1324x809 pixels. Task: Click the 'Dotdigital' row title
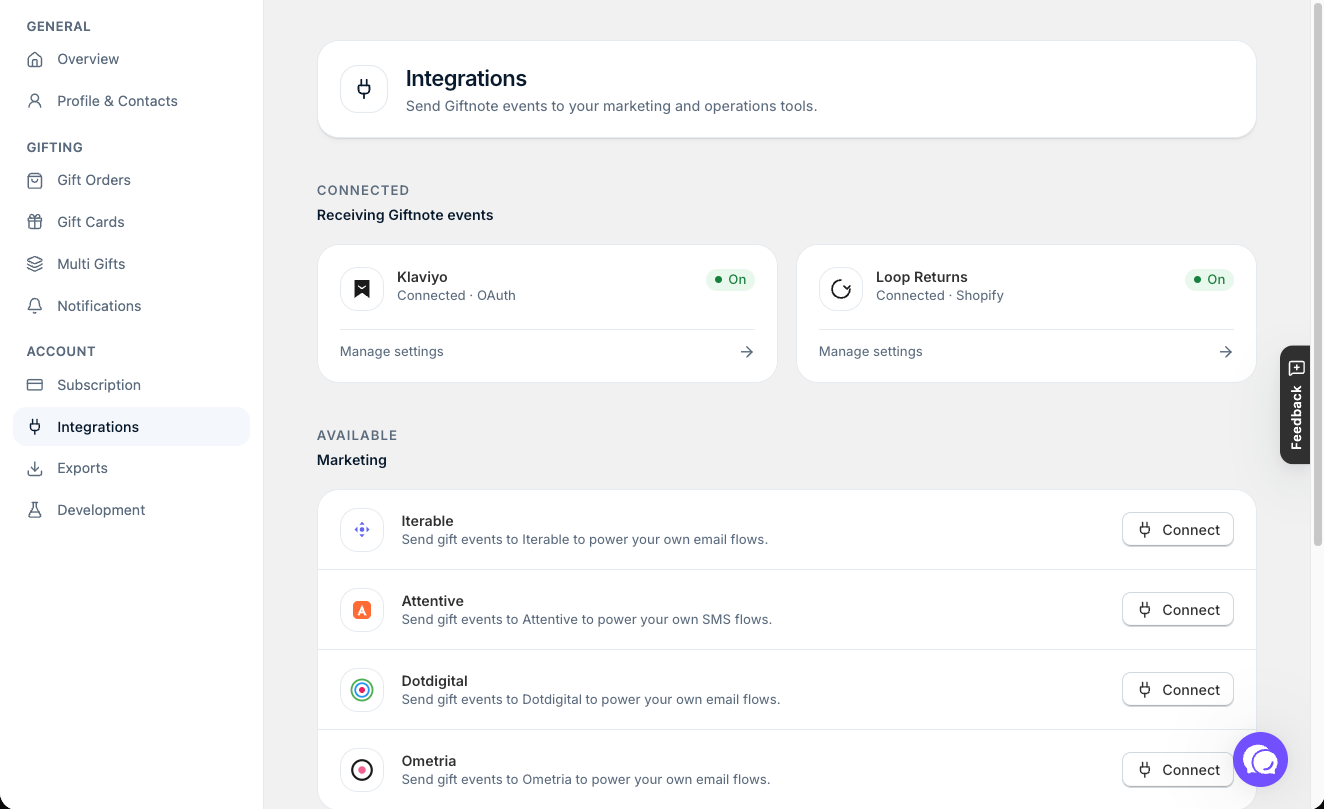pos(435,681)
